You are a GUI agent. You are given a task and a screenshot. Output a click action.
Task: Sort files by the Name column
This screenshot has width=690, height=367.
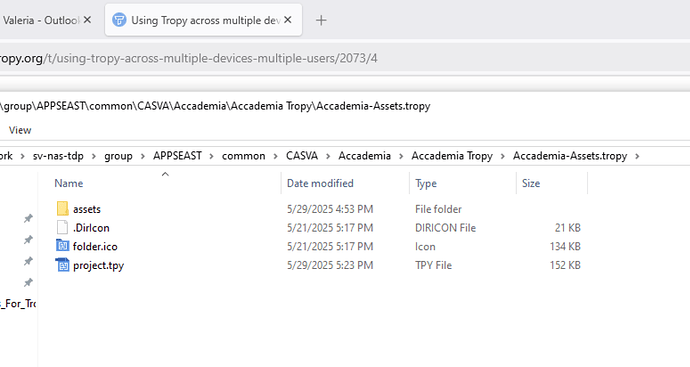point(69,183)
